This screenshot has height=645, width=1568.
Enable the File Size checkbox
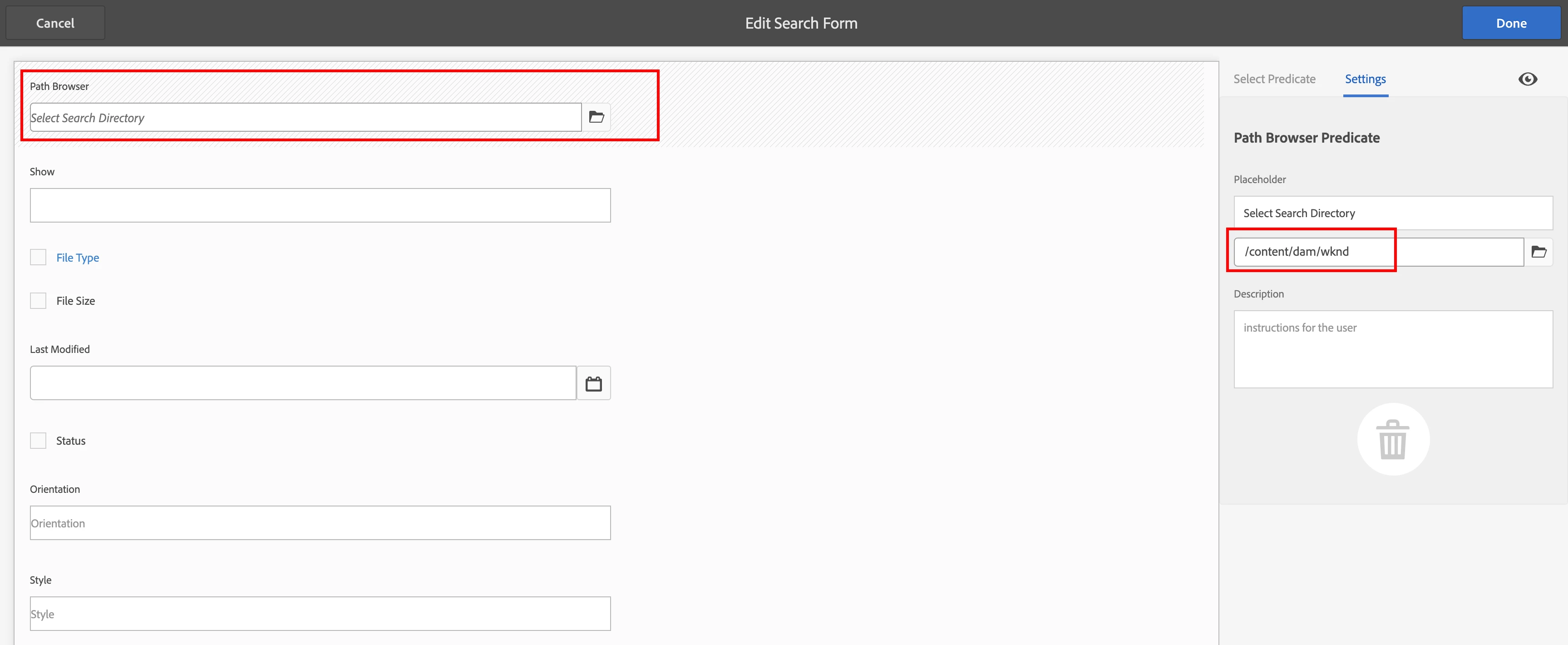pos(38,301)
